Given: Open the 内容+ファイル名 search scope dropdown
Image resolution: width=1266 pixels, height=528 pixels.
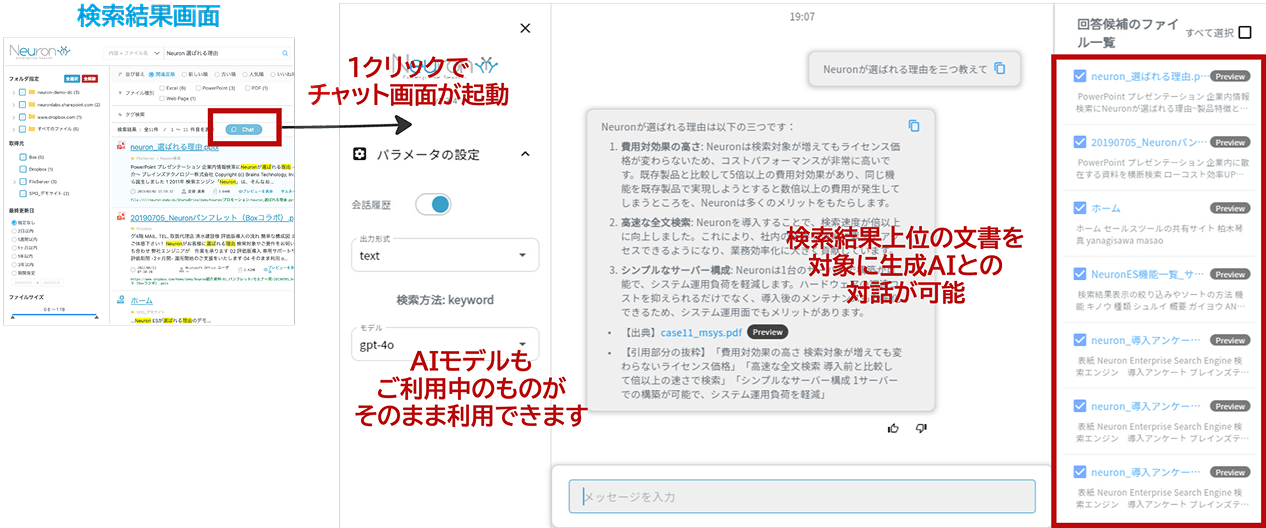Looking at the screenshot, I should point(132,53).
